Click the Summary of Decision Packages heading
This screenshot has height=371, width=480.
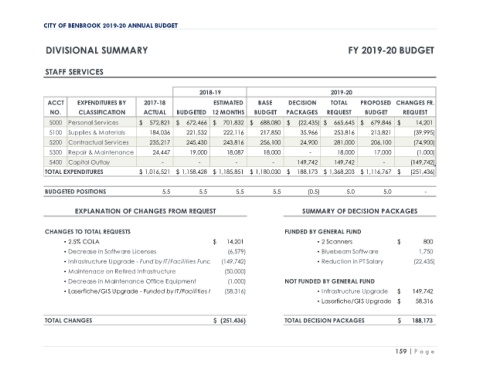point(360,211)
